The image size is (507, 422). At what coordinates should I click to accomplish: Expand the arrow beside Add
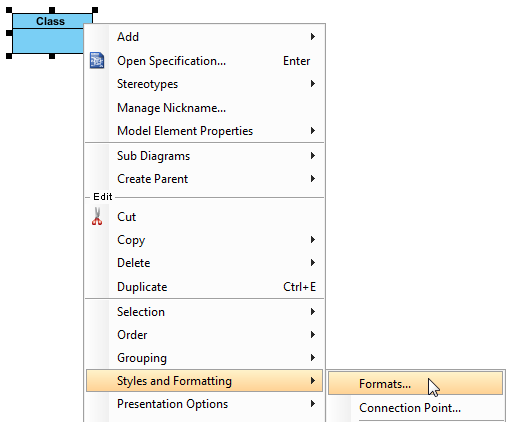tap(313, 36)
